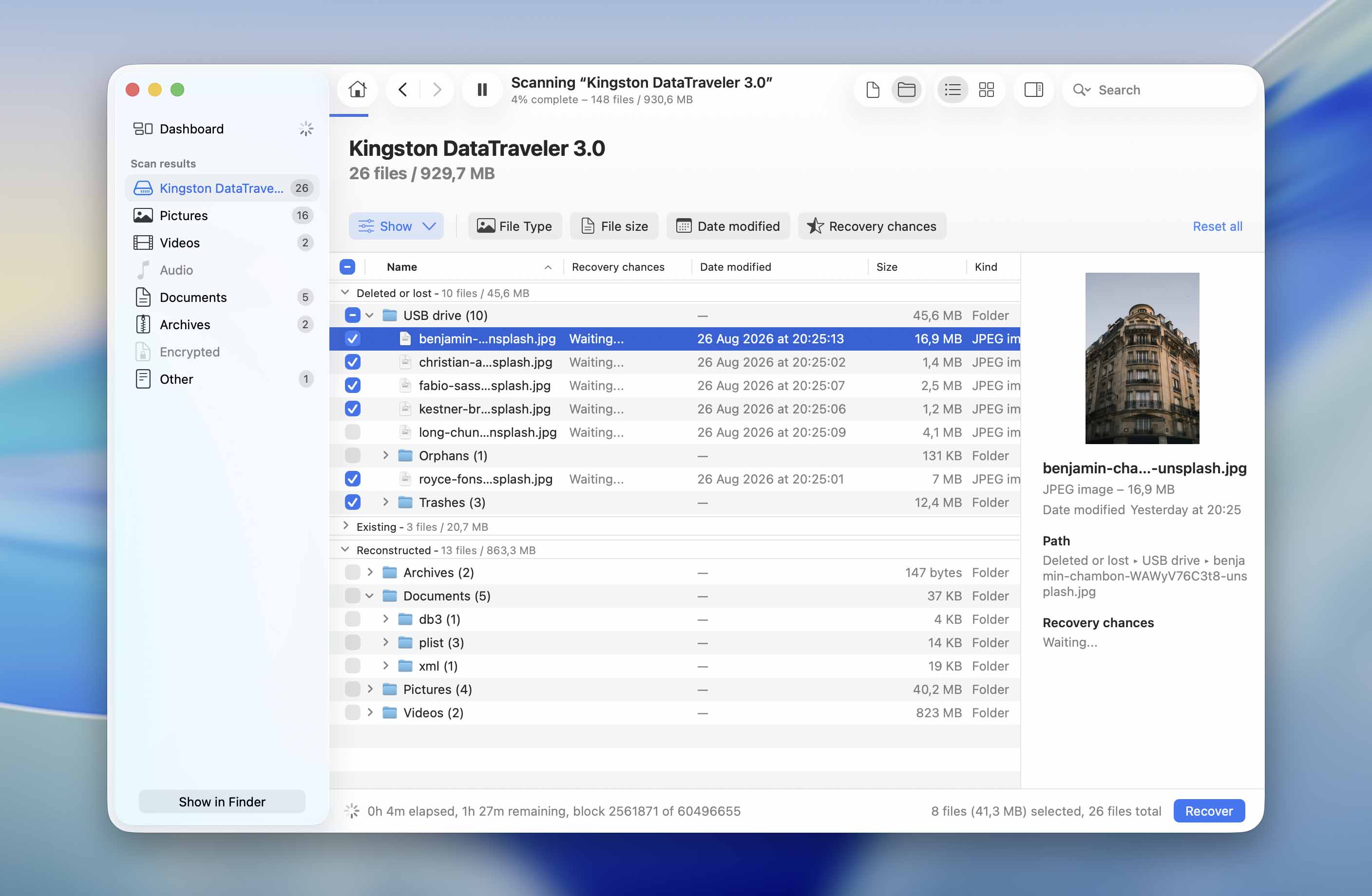Click the Encrypted category icon

click(x=142, y=352)
